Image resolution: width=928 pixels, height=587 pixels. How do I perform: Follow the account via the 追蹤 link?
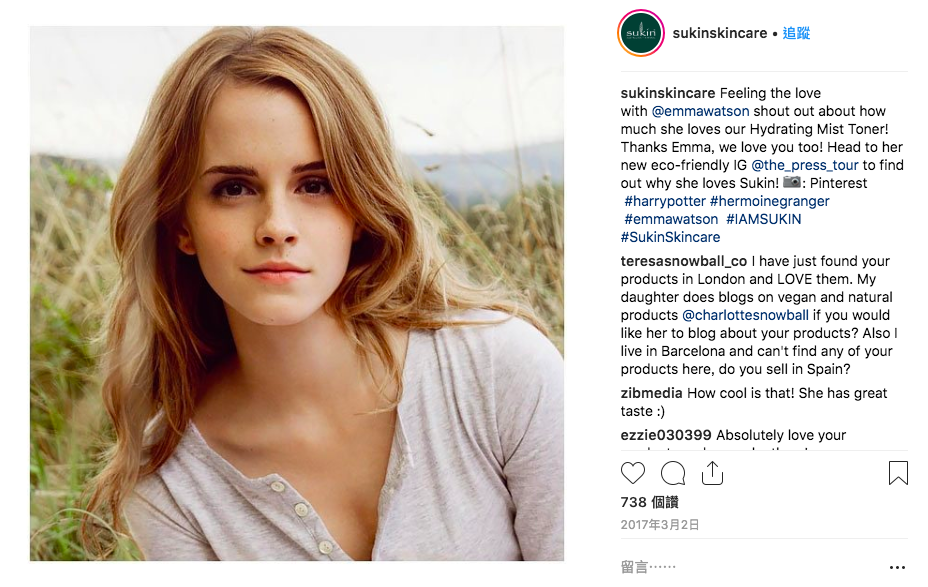point(796,33)
